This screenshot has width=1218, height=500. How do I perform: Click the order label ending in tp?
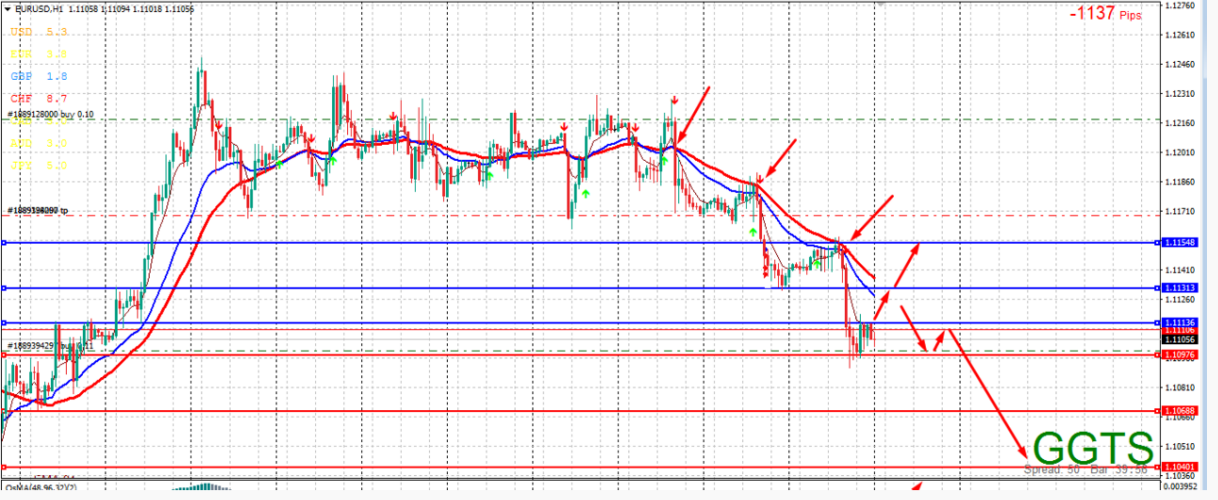coord(50,211)
